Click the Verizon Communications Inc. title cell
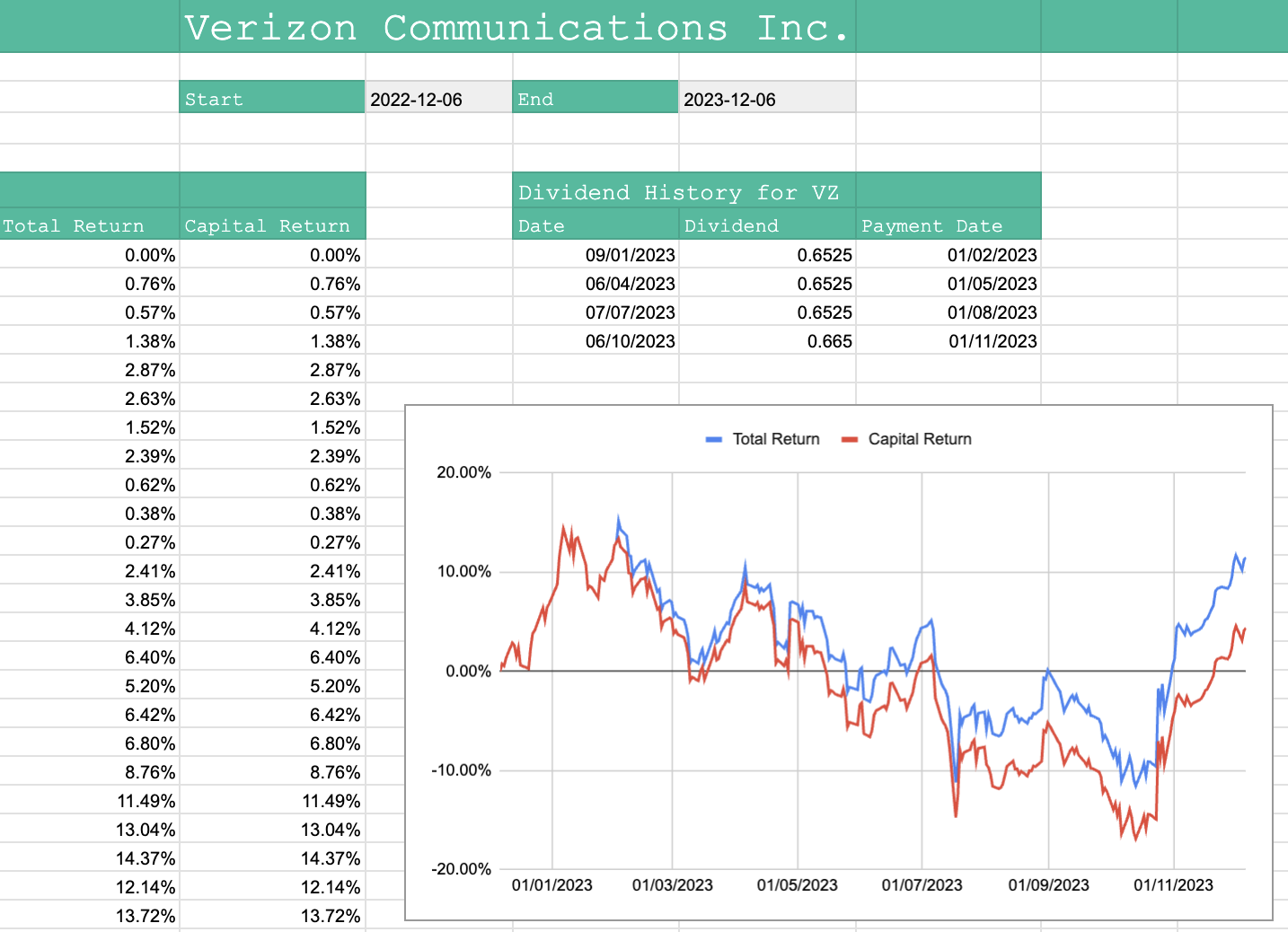The width and height of the screenshot is (1288, 932). 516,28
